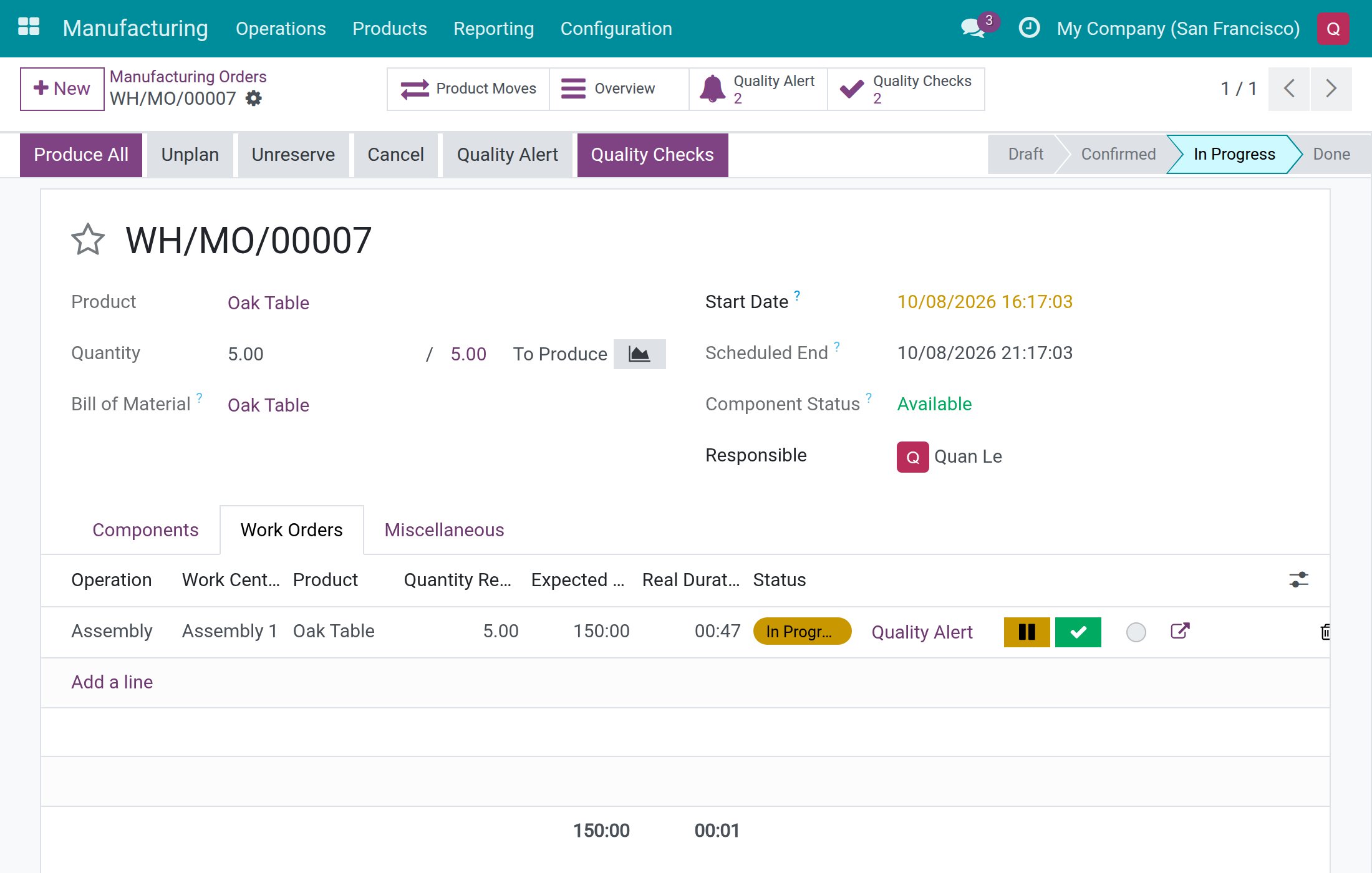
Task: Click Produce All button
Action: pyautogui.click(x=81, y=155)
